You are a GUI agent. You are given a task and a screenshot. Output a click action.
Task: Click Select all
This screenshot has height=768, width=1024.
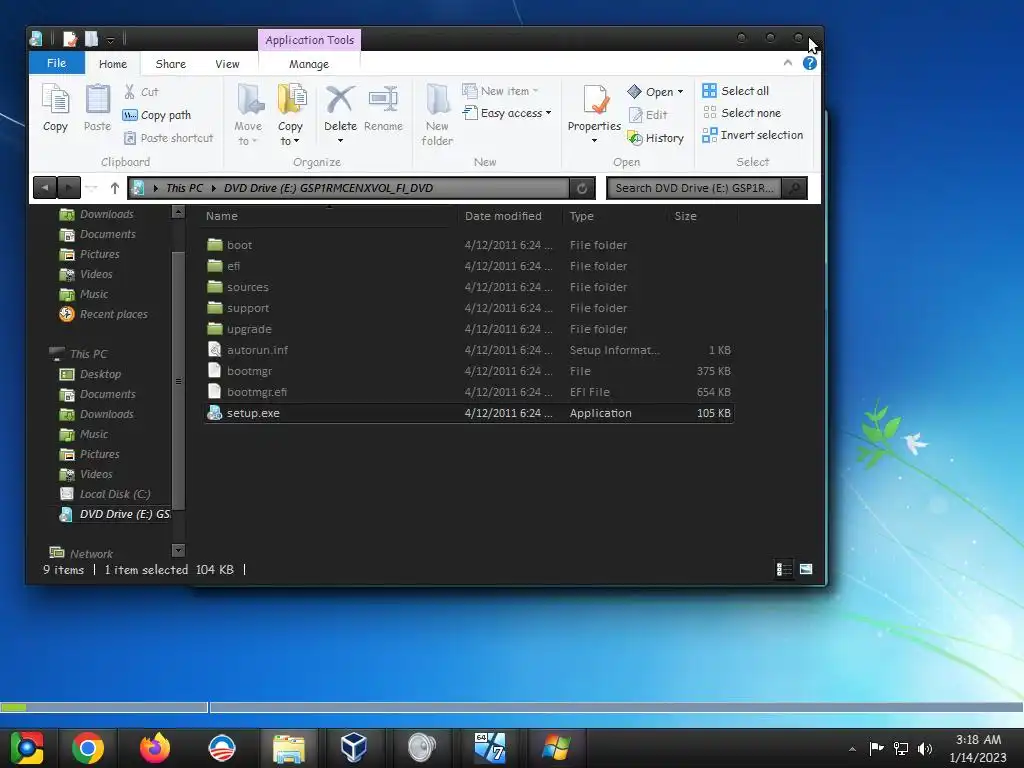pos(736,91)
